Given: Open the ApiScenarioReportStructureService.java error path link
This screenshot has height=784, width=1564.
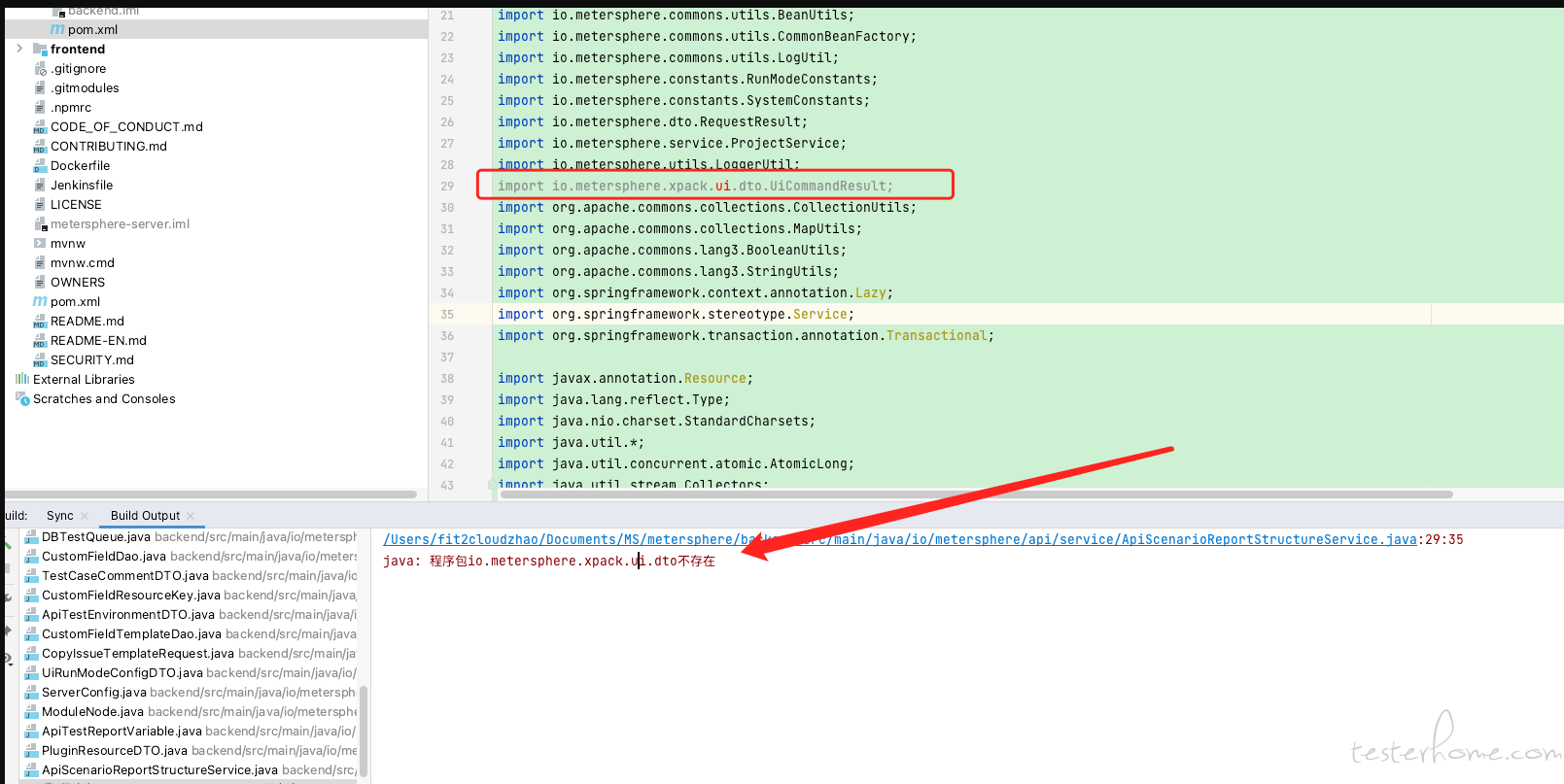Looking at the screenshot, I should pyautogui.click(x=900, y=539).
